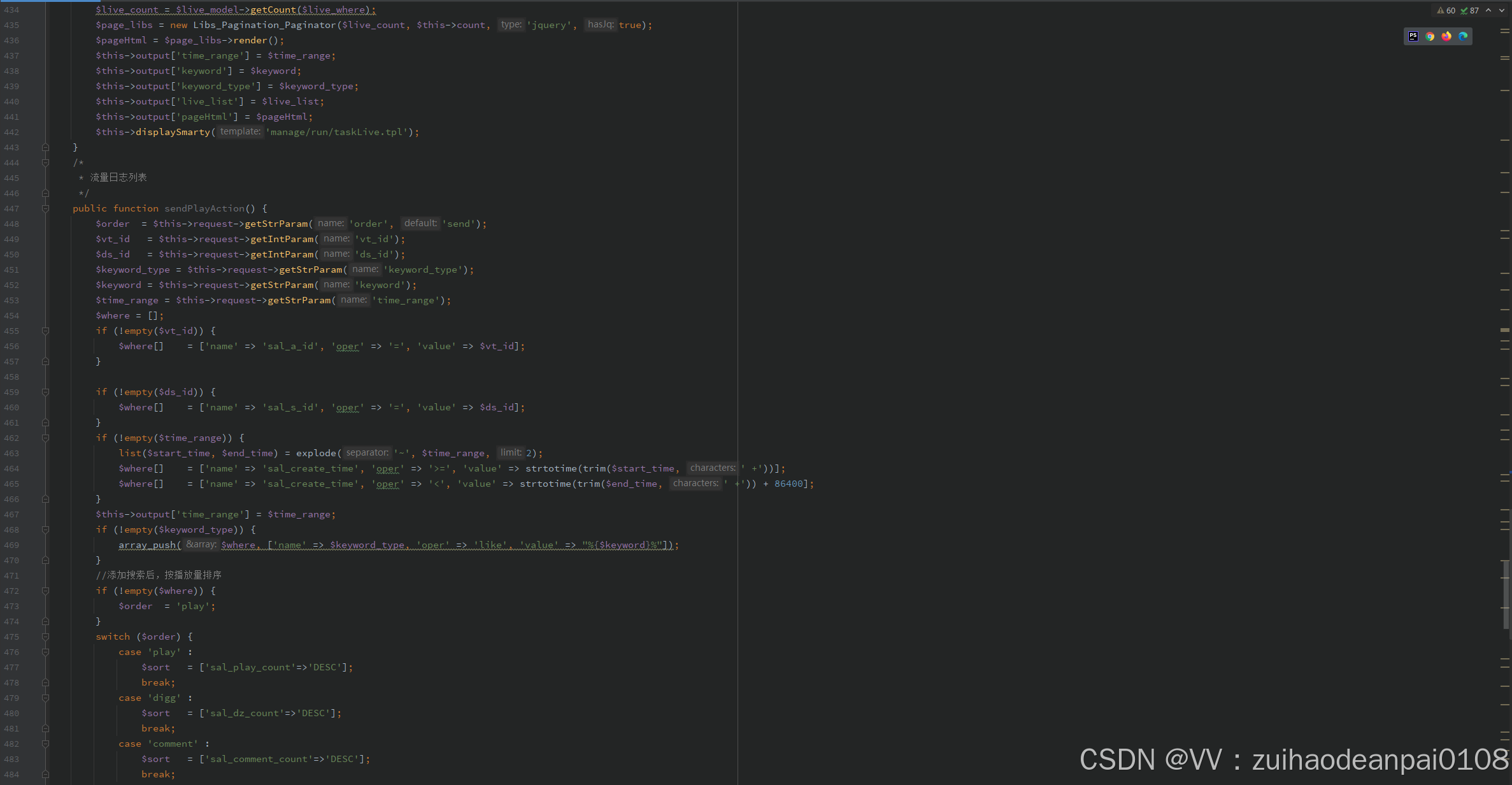1512x785 pixels.
Task: Click top warning stripe marker in scrollbar
Action: [1505, 31]
